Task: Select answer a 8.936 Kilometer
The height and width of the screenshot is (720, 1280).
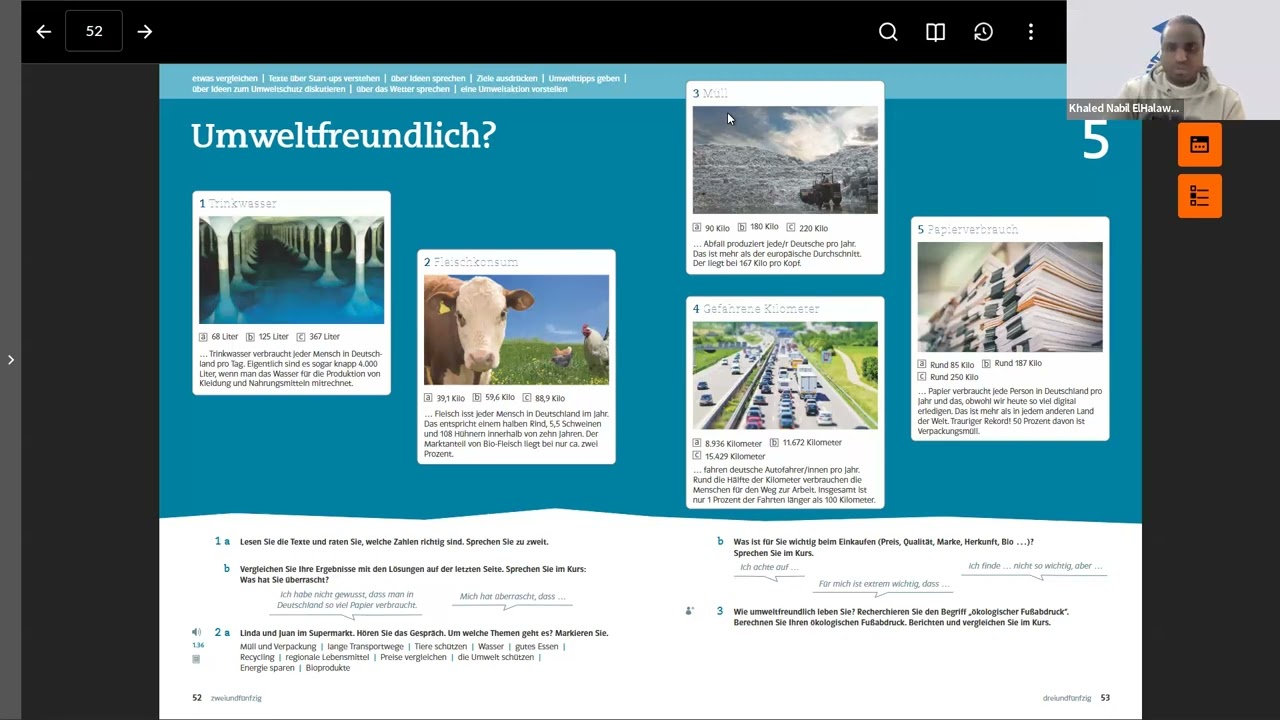Action: 727,443
